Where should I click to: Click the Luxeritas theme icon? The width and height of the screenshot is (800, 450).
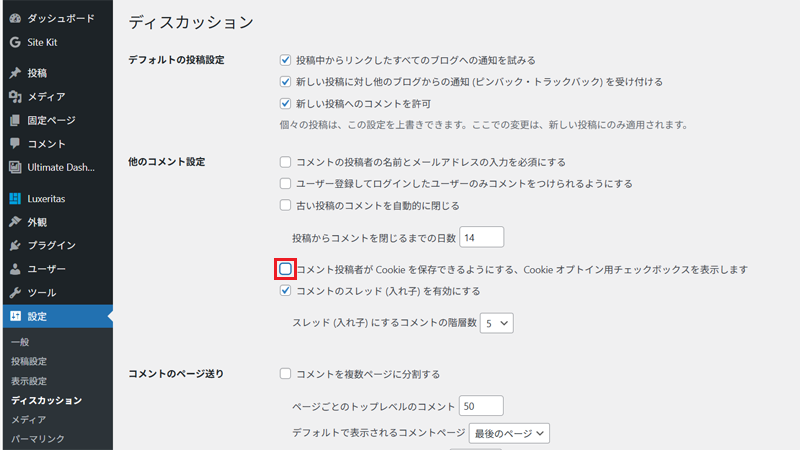pos(15,198)
